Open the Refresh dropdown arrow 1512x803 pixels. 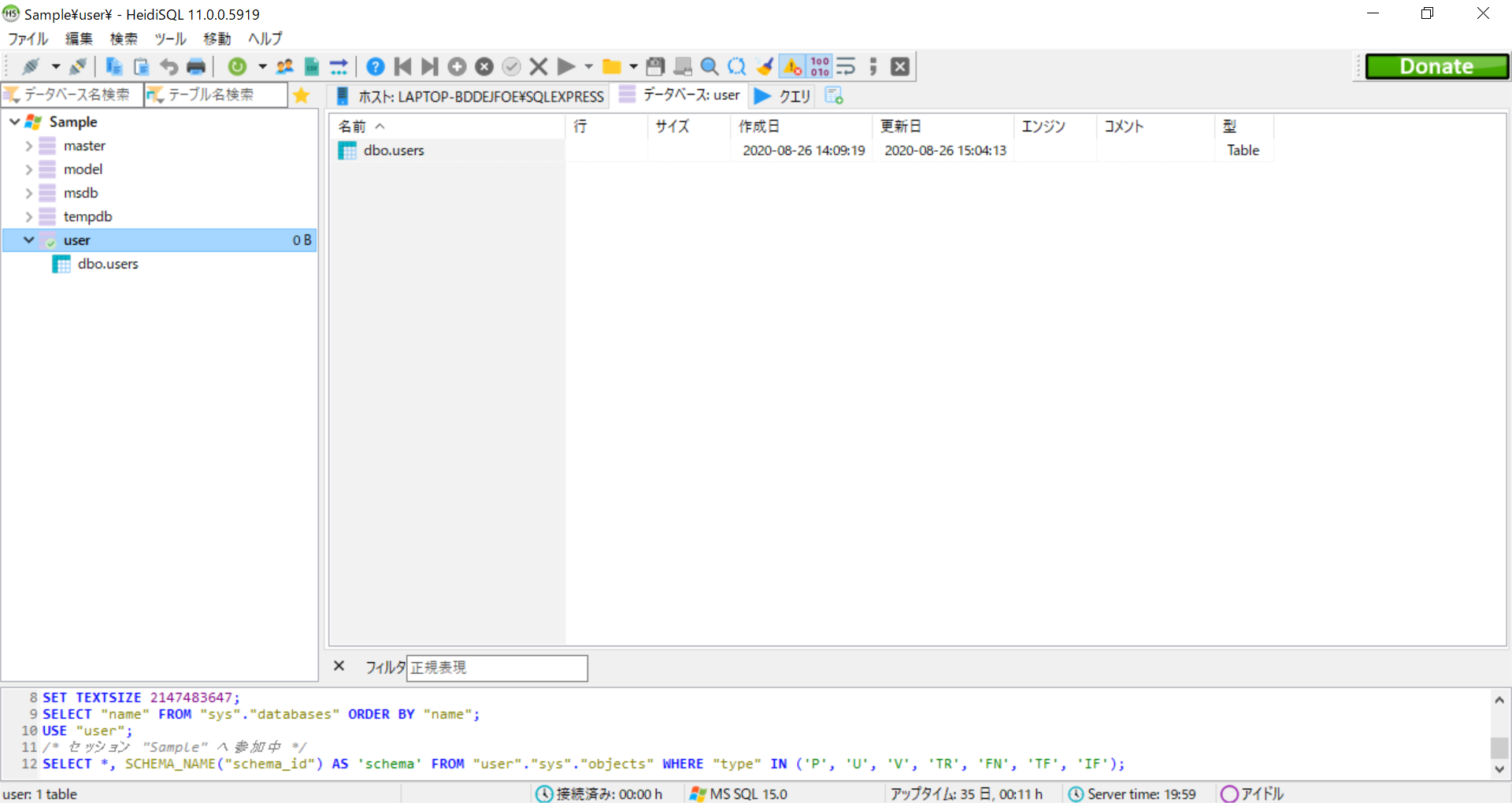pyautogui.click(x=262, y=67)
